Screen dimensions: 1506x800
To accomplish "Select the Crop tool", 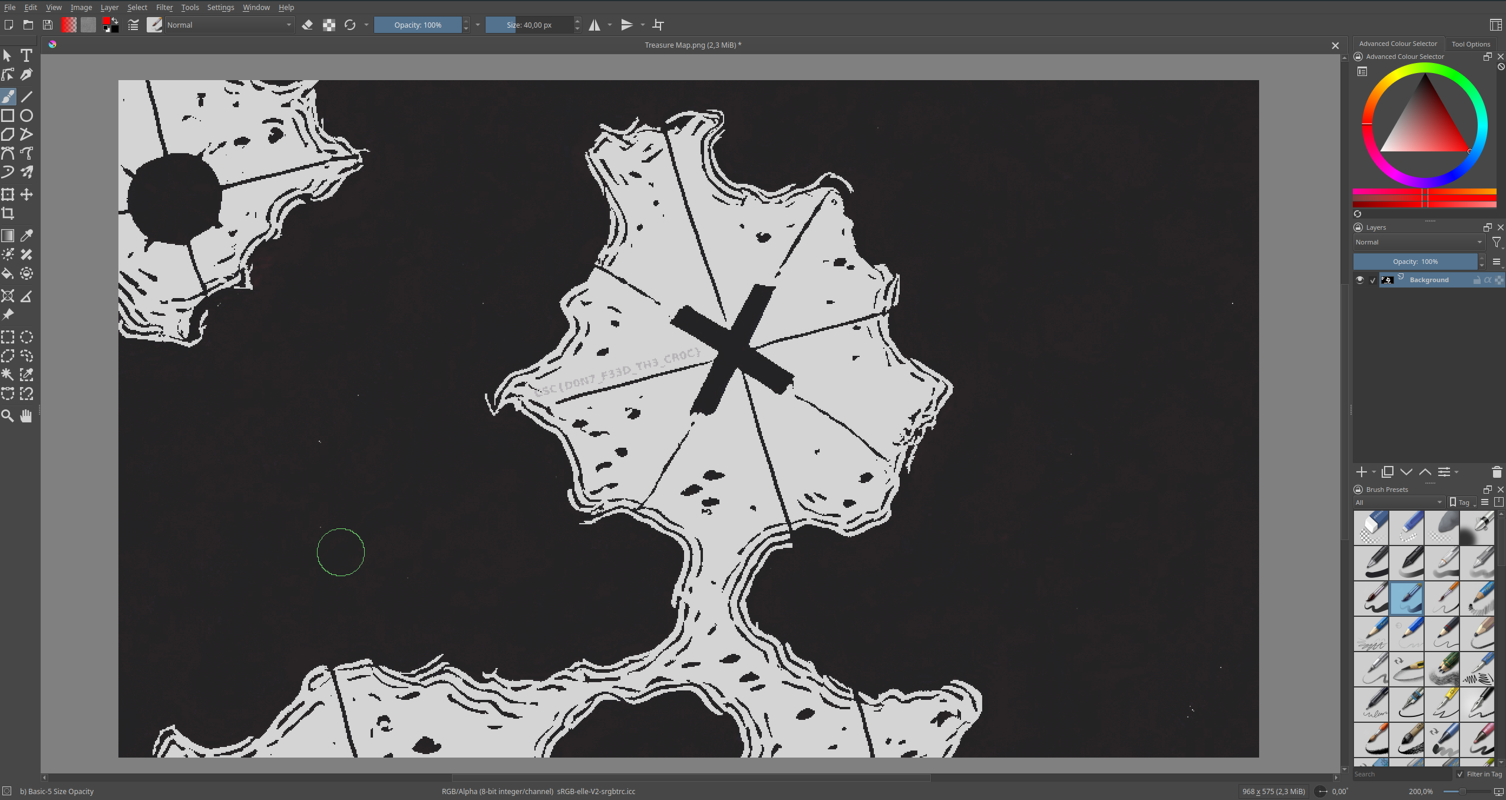I will coord(8,214).
